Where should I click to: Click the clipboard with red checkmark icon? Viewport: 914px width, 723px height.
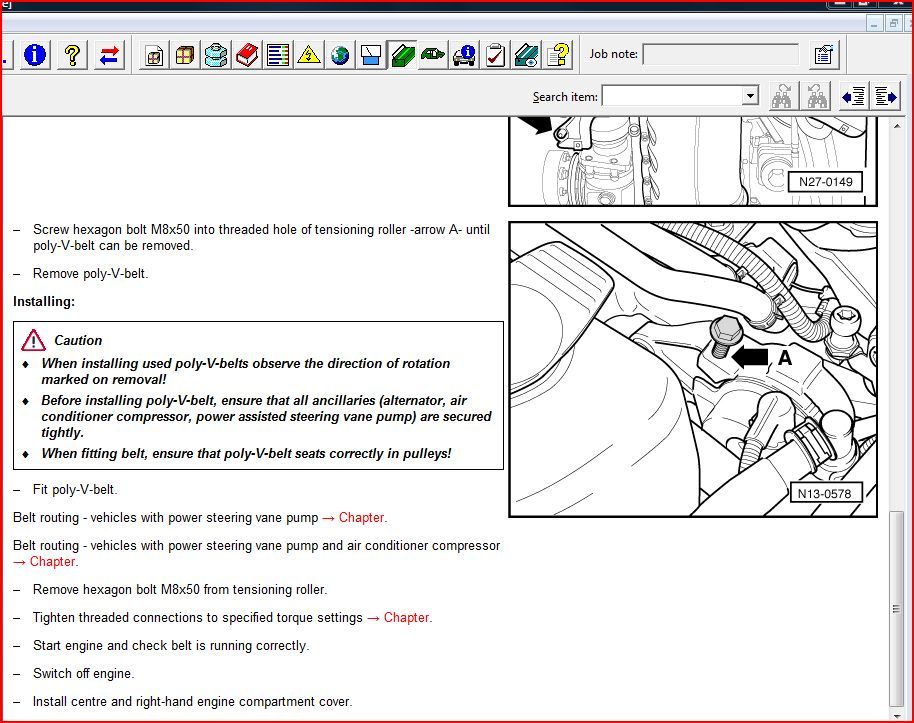pyautogui.click(x=495, y=55)
